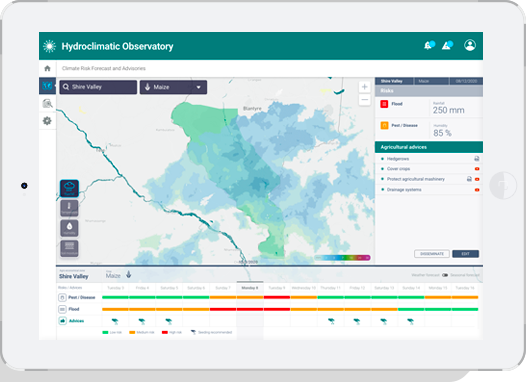Viewport: 526px width, 382px height.
Task: Click the seeding icon under Thursday 11
Action: click(331, 322)
